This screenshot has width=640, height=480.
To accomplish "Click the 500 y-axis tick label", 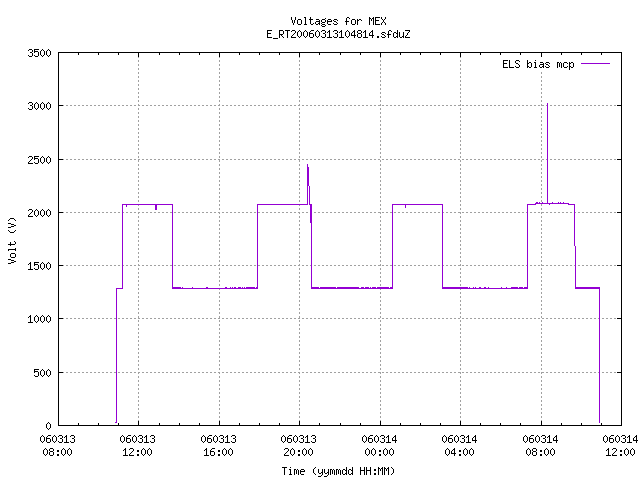I will point(42,373).
